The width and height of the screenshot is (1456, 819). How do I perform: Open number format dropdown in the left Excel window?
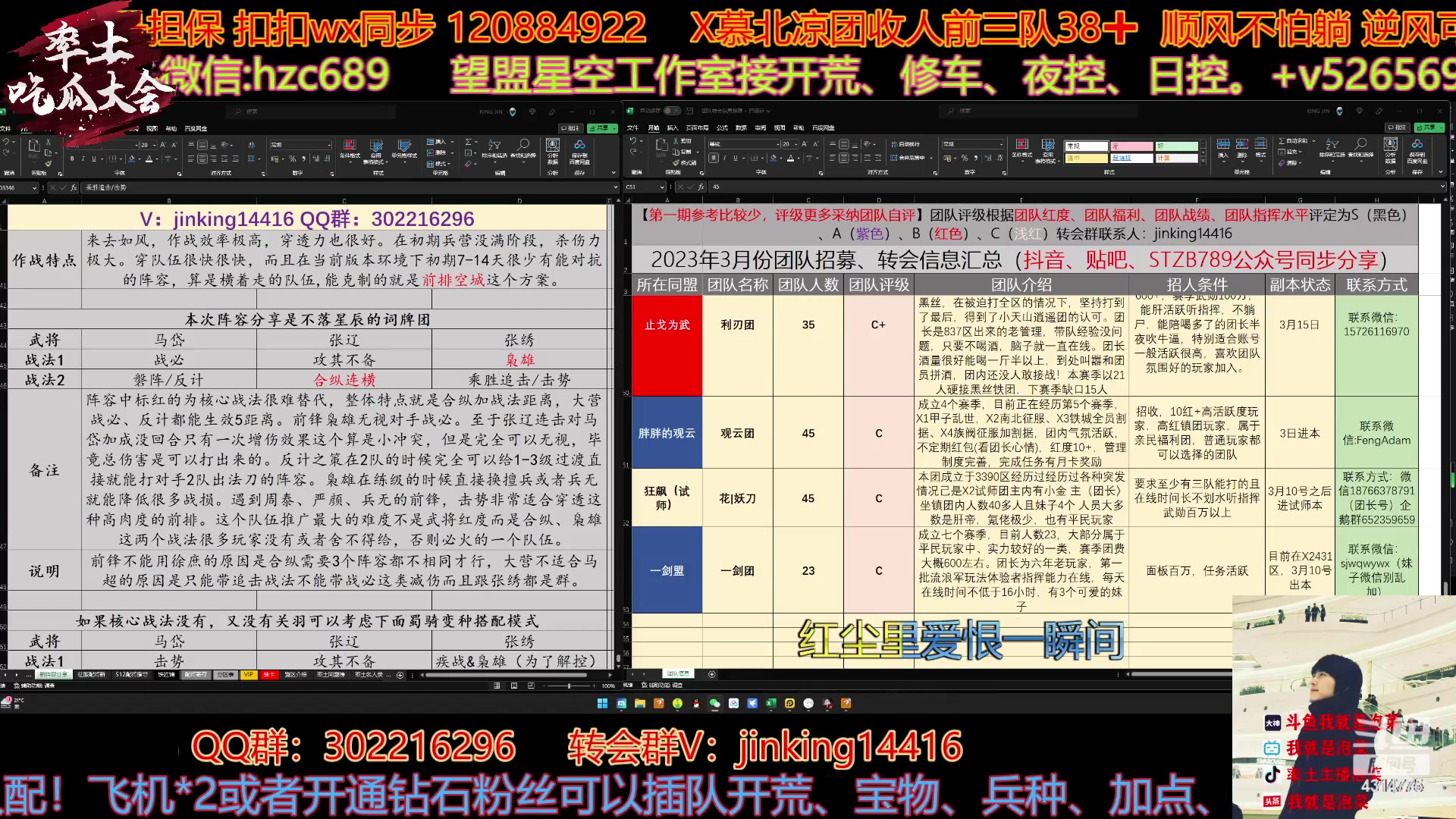point(329,145)
